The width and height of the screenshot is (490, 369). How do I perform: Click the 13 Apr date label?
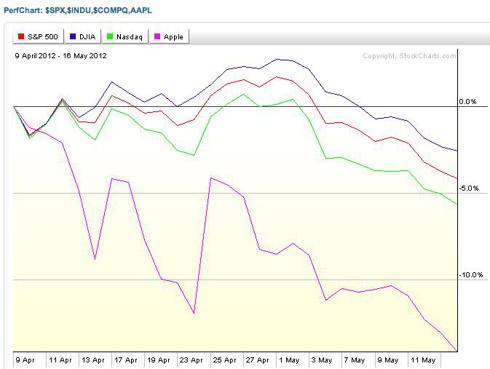click(x=93, y=360)
